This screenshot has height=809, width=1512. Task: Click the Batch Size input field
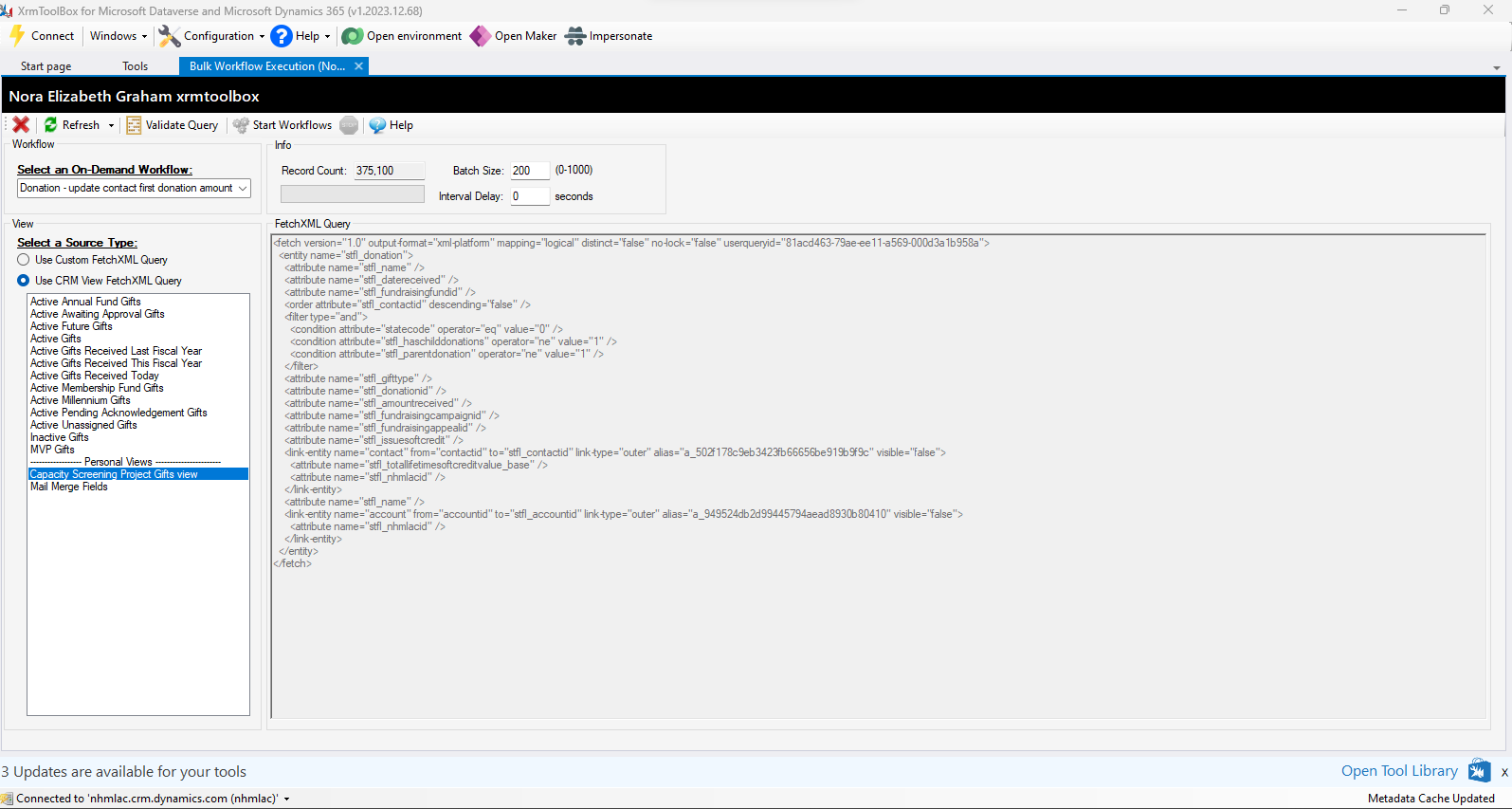coord(530,171)
